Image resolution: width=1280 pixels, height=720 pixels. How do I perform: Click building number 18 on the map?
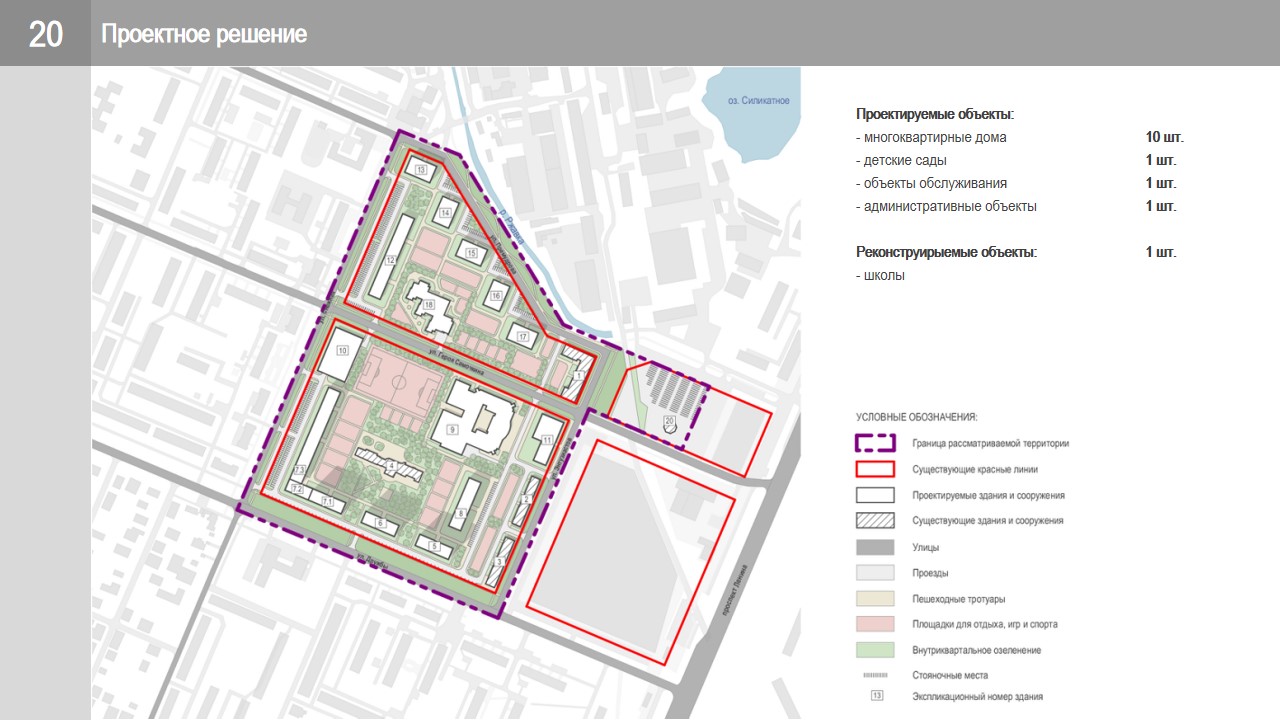(x=429, y=305)
